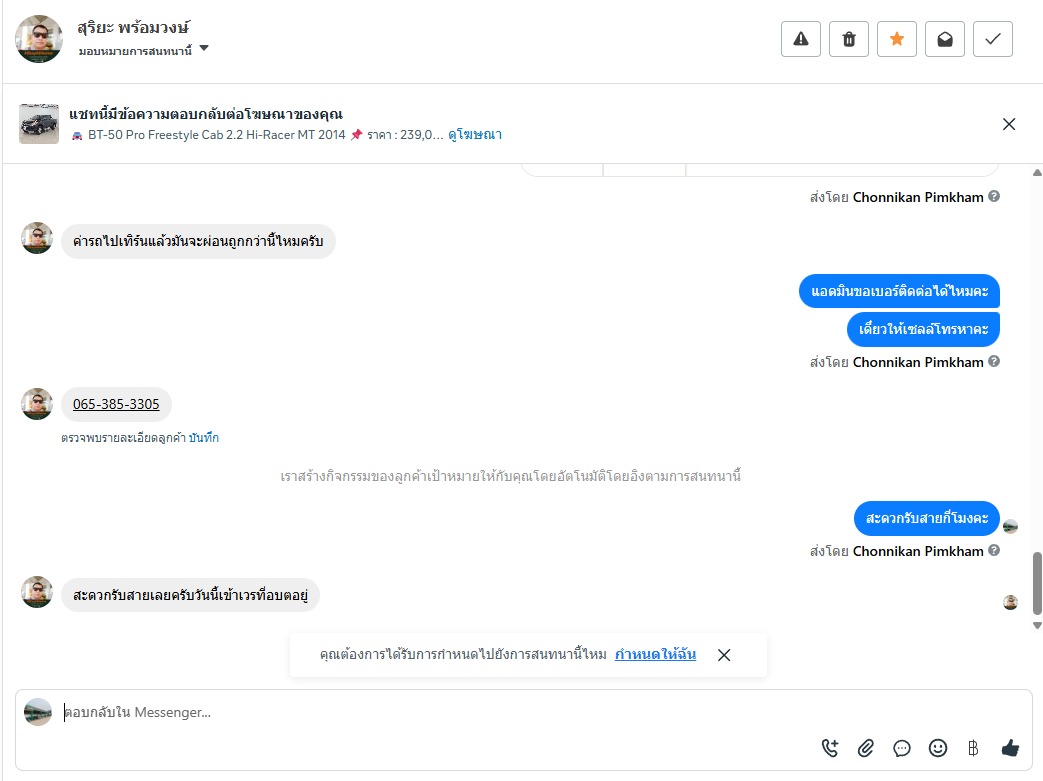Image resolution: width=1043 pixels, height=781 pixels.
Task: Dismiss the assignment prompt popup
Action: pos(724,655)
